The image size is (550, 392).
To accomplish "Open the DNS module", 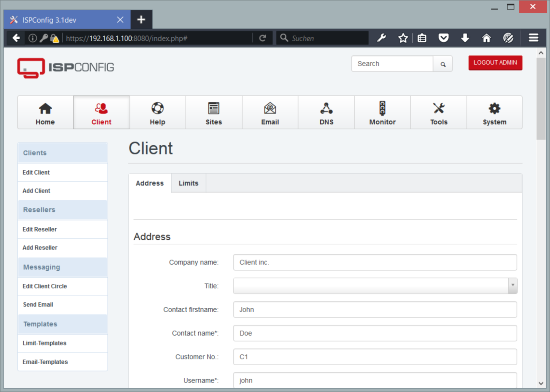I will (326, 113).
